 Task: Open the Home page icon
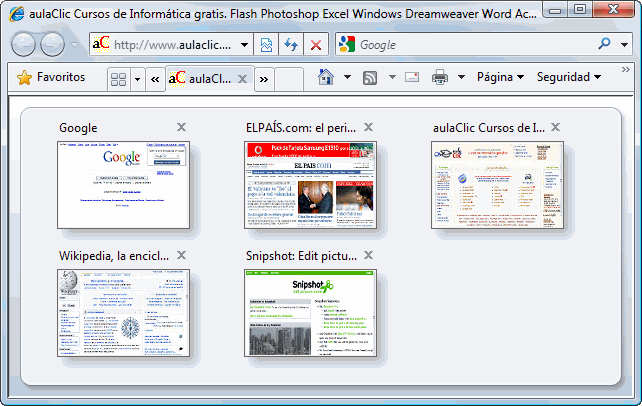pos(324,77)
